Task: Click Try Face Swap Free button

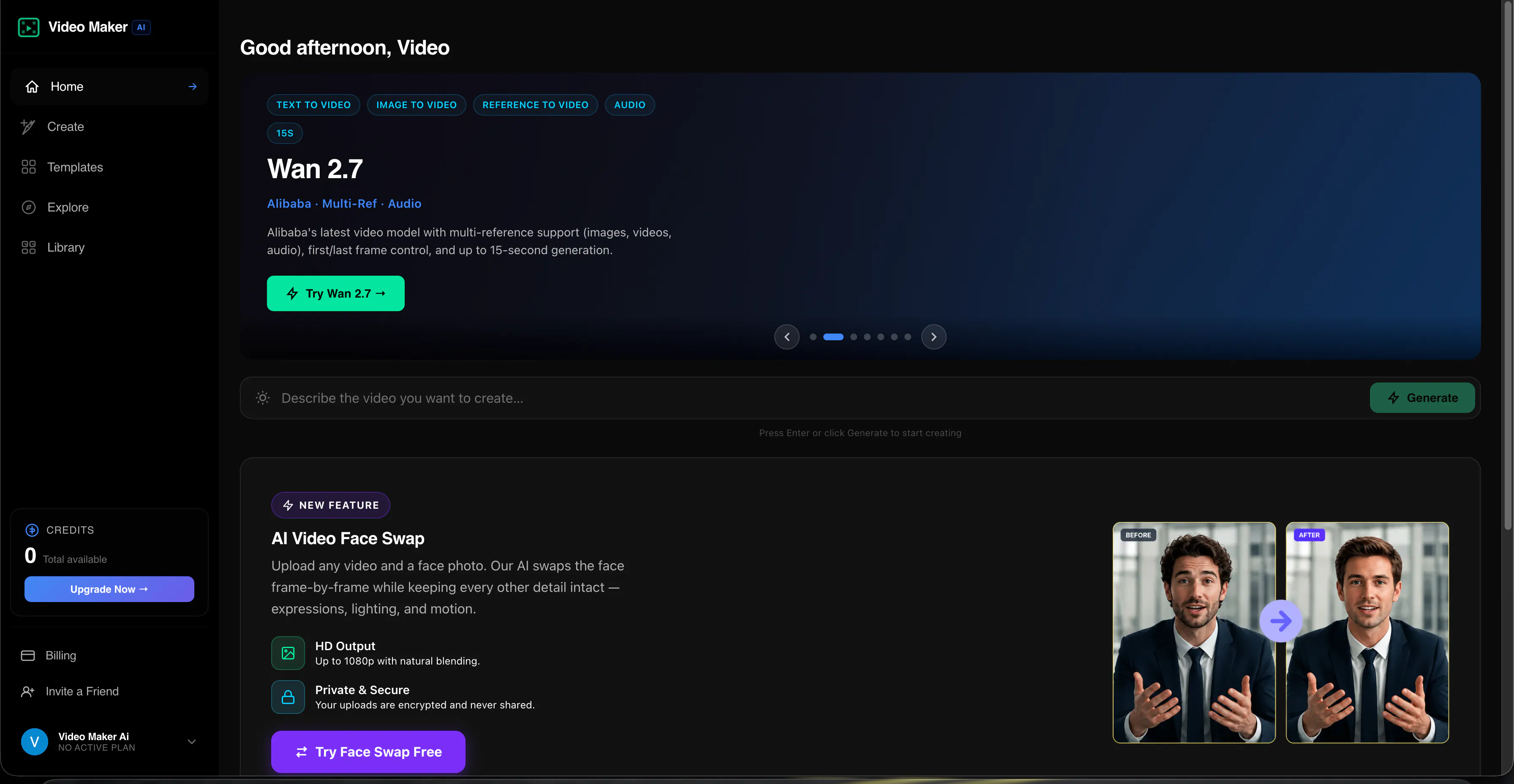Action: 368,751
